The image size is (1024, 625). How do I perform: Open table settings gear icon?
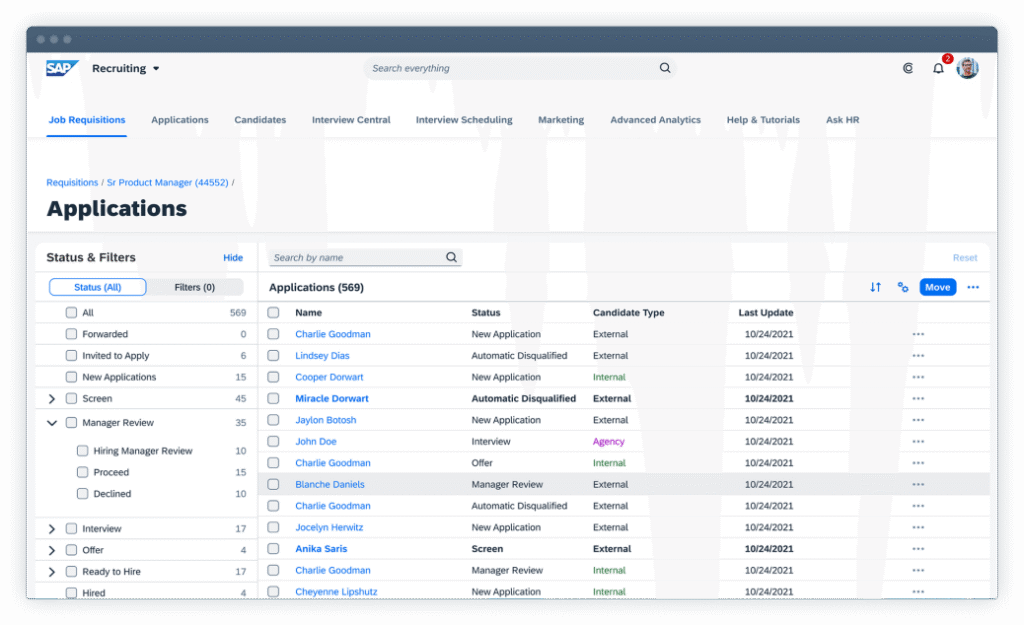pyautogui.click(x=903, y=287)
